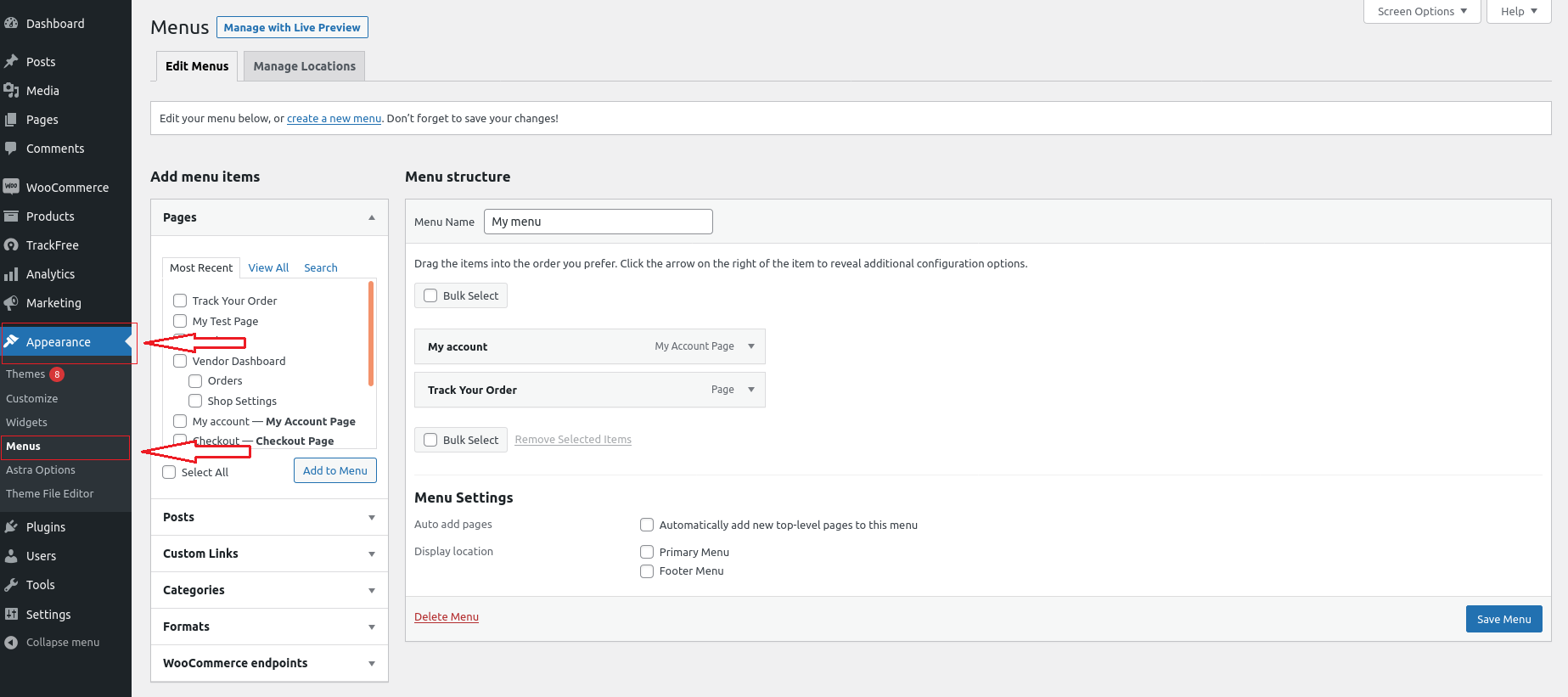Click the Appearance paintbrush icon
The height and width of the screenshot is (697, 1568).
[x=11, y=341]
